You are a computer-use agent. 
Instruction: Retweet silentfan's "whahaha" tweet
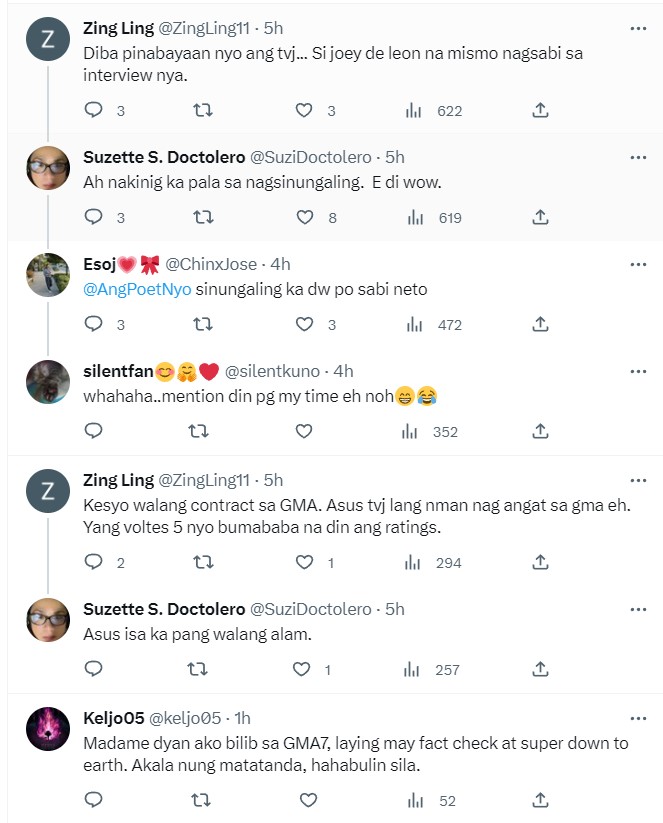[200, 431]
